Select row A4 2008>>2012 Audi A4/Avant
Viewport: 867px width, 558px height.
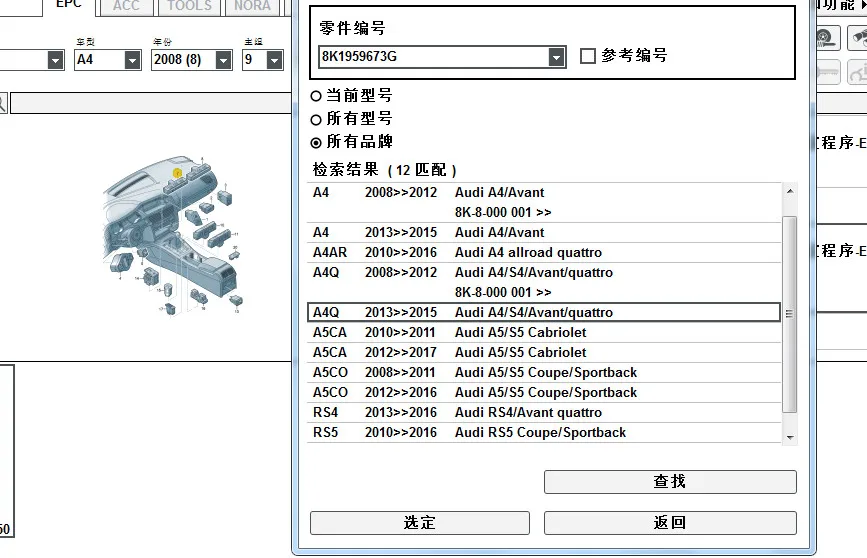pos(544,202)
